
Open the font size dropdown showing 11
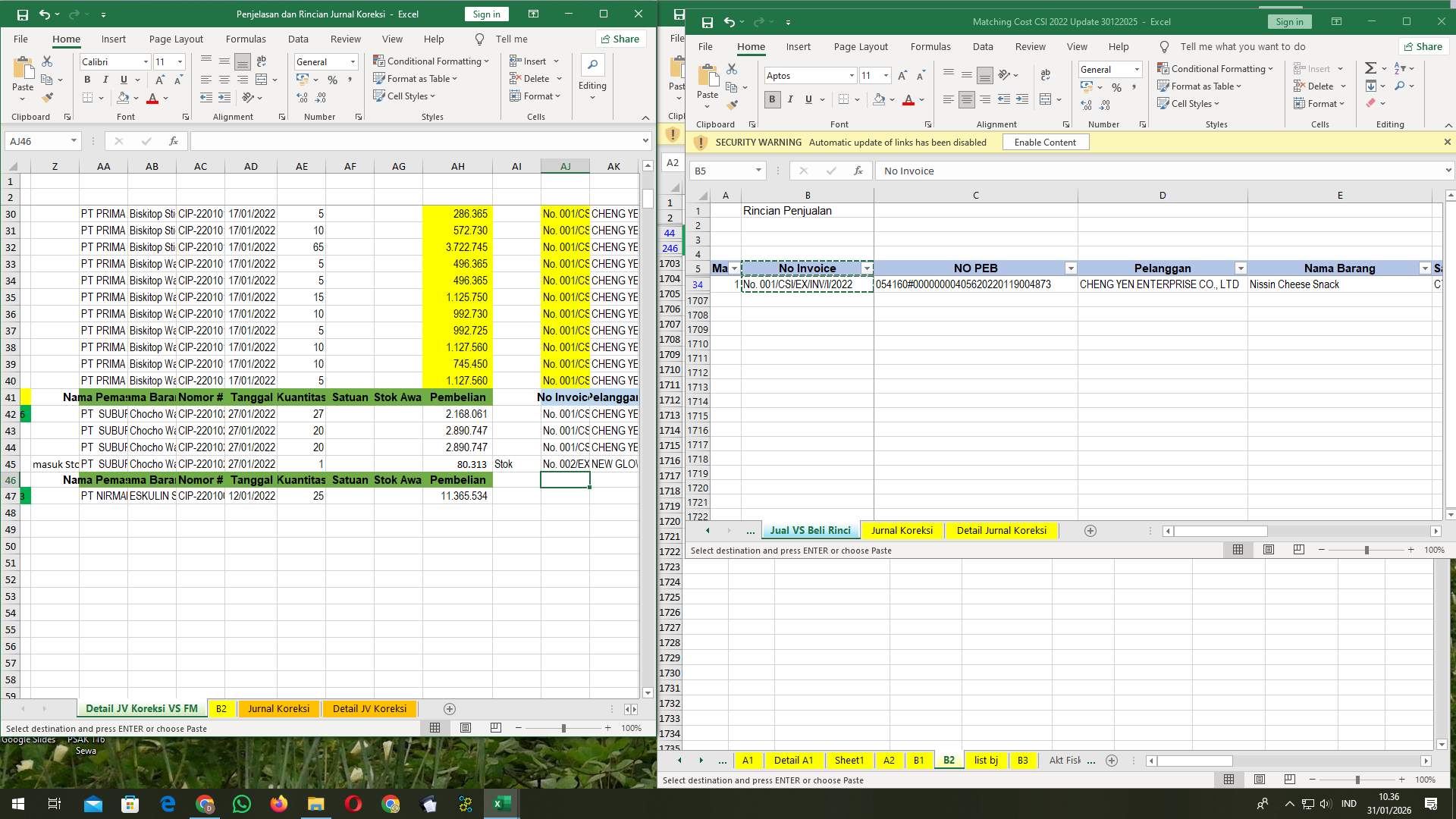coord(886,75)
